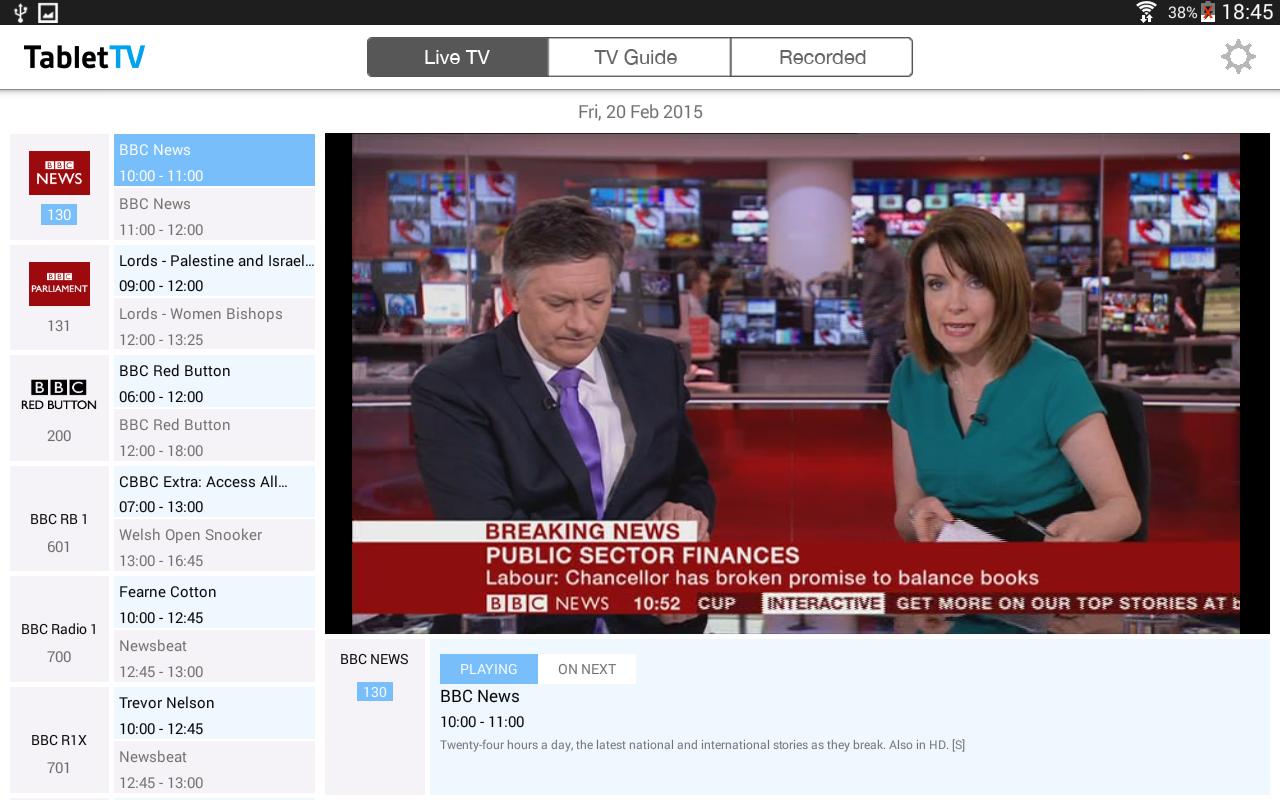This screenshot has height=800, width=1280.
Task: Tap the TabletTV logo
Action: pyautogui.click(x=84, y=57)
